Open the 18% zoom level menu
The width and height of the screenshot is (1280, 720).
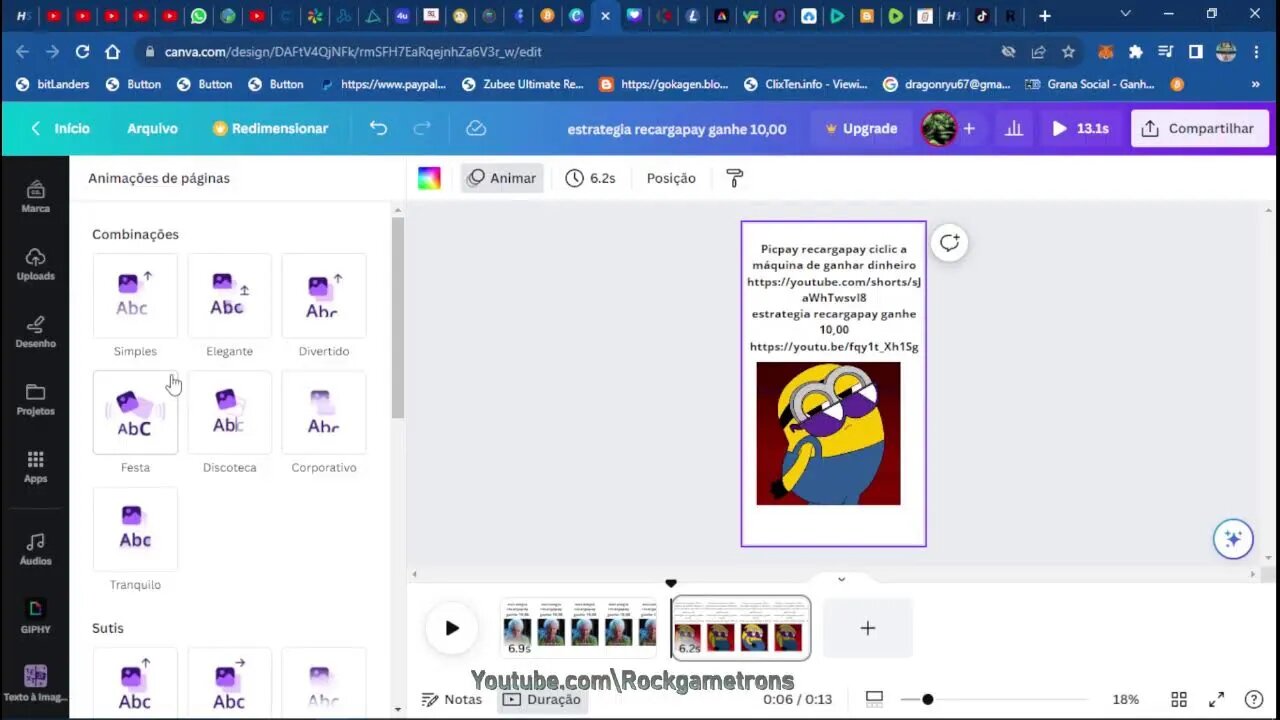(x=1126, y=699)
